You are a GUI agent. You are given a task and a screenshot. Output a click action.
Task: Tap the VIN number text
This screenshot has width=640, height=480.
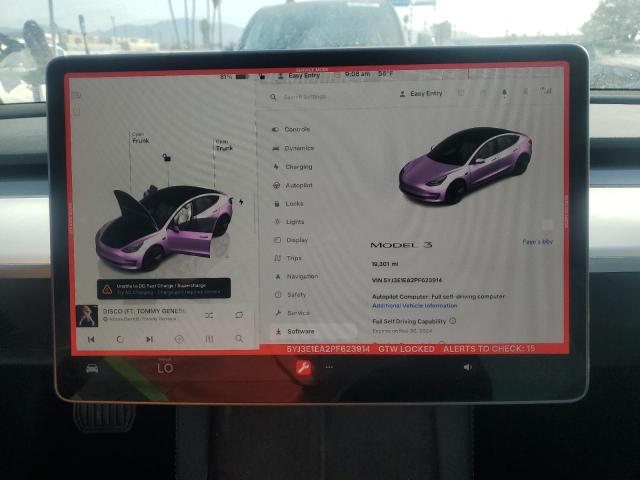coord(407,280)
